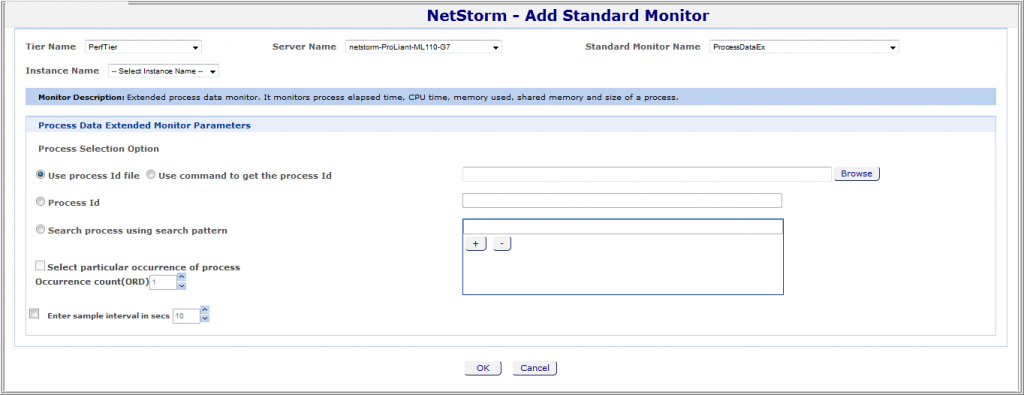Click the sample interval value field

[186, 315]
